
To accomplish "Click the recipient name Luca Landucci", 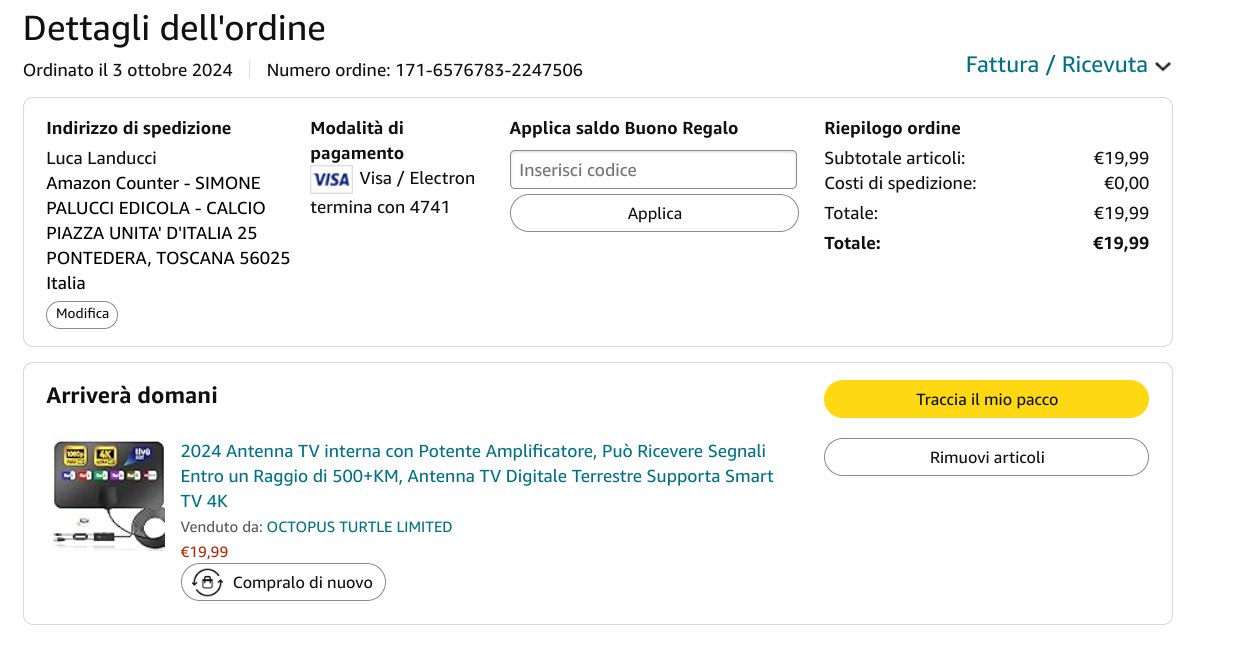I will pos(102,158).
